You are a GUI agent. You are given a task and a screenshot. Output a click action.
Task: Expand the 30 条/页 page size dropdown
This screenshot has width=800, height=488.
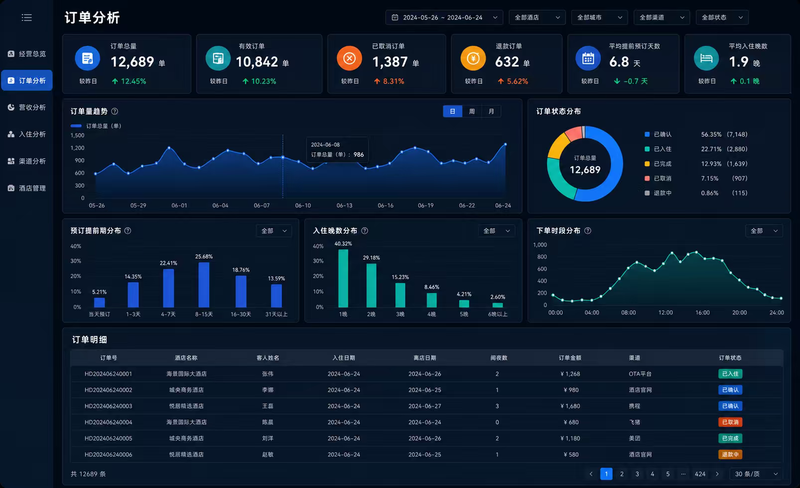(756, 474)
